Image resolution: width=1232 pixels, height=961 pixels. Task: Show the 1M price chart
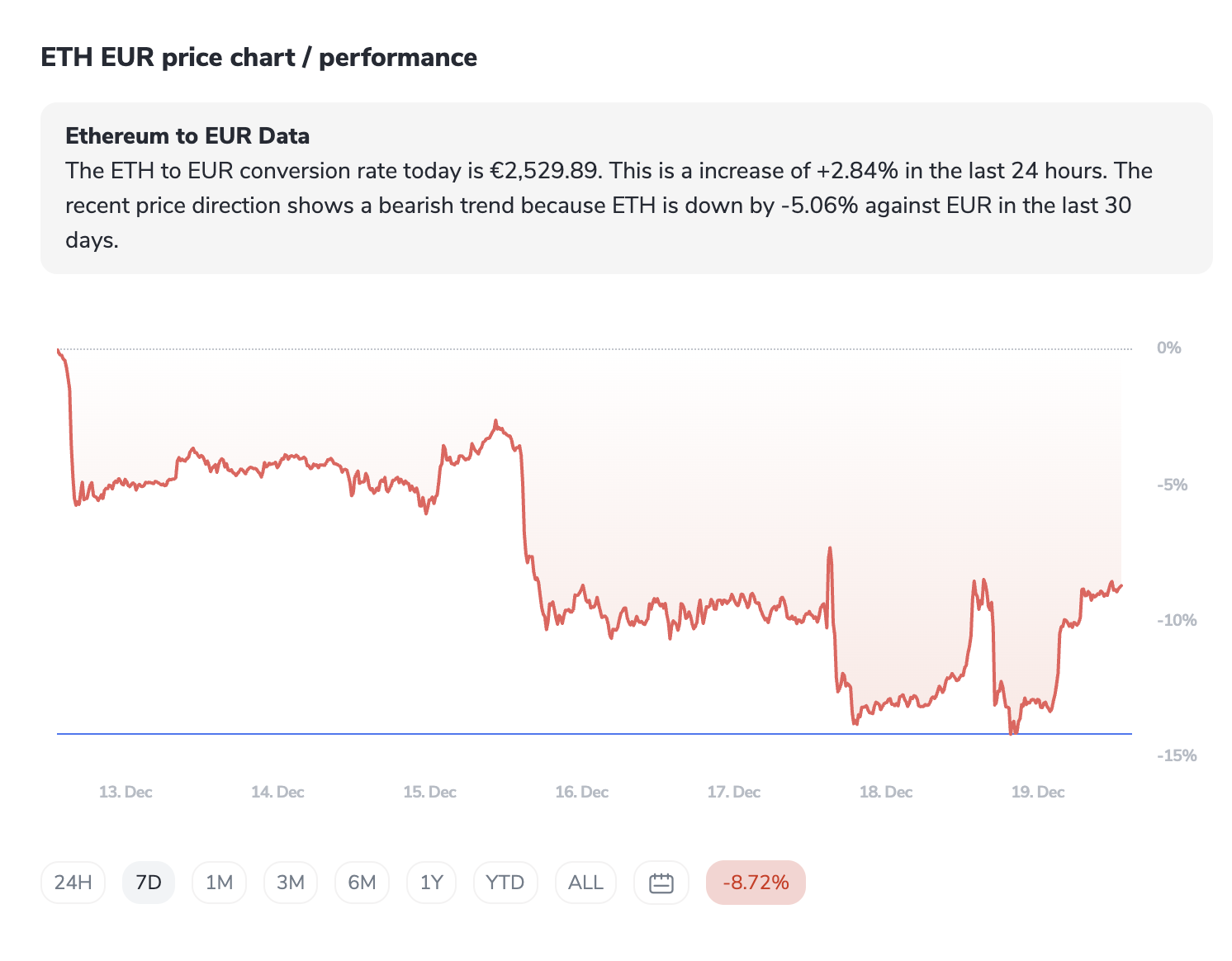pyautogui.click(x=219, y=883)
